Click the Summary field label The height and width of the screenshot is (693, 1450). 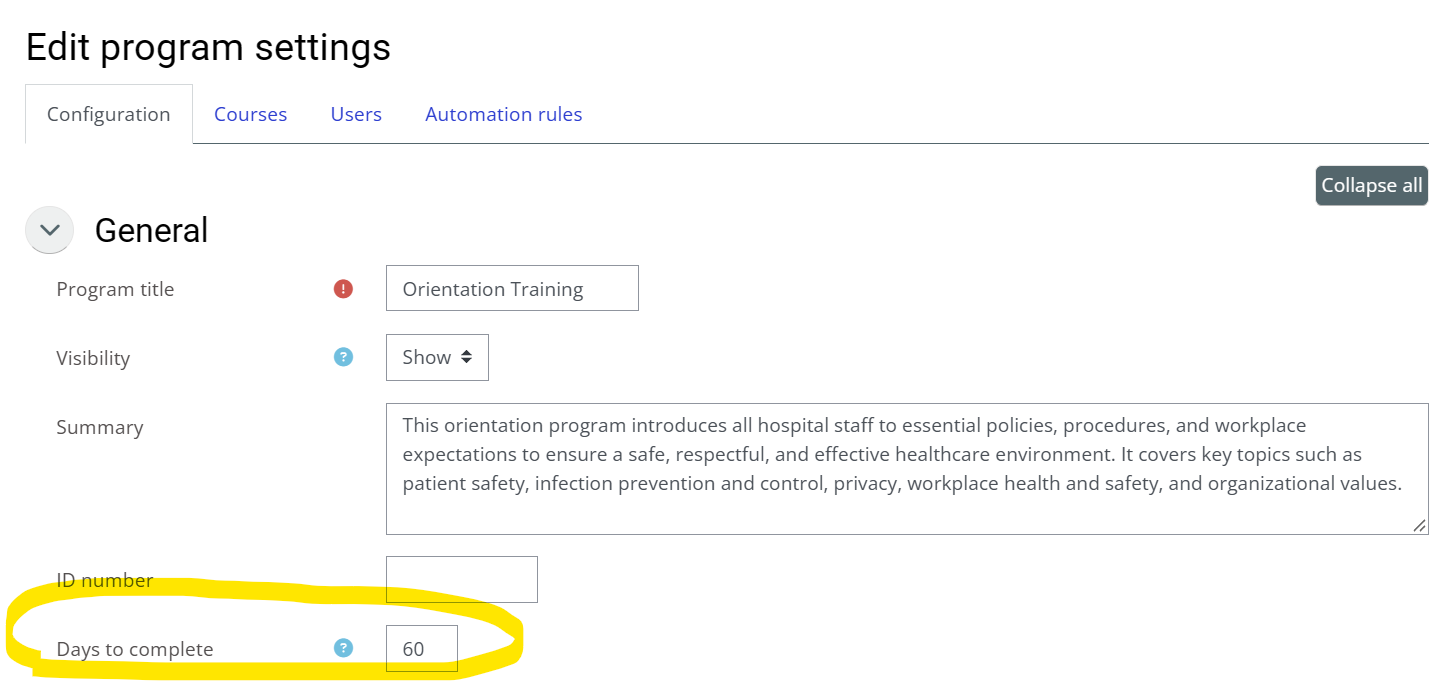point(100,427)
